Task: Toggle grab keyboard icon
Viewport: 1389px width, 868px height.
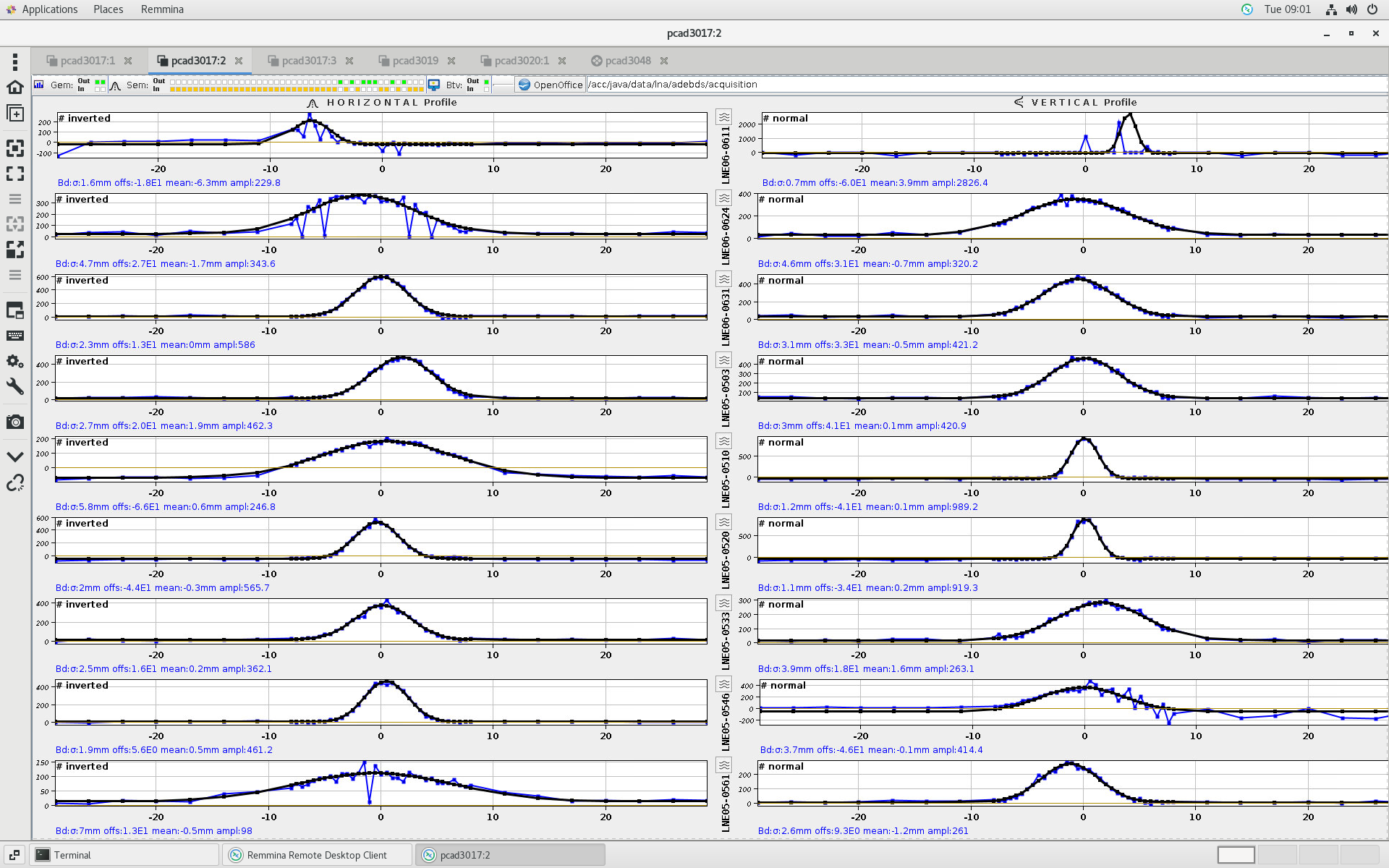Action: click(14, 336)
